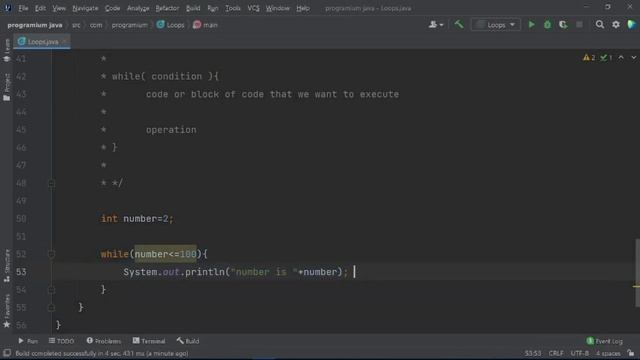Click the Loops class breadcrumb

click(x=171, y=25)
